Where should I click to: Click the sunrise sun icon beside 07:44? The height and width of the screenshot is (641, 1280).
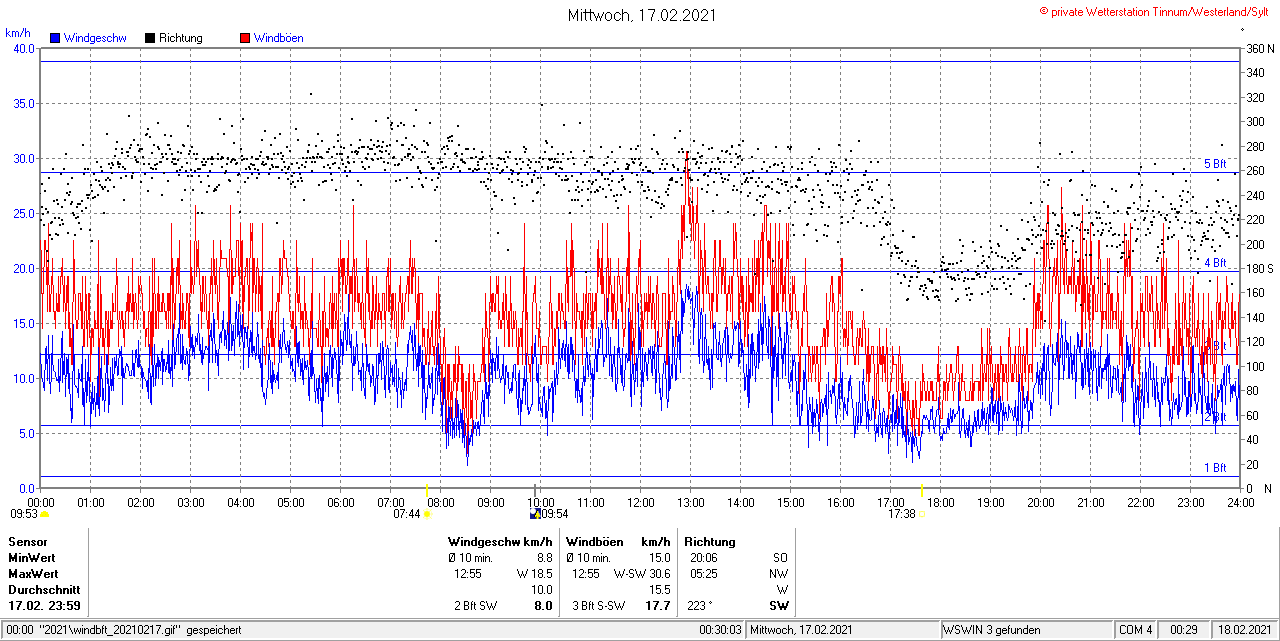pos(428,514)
